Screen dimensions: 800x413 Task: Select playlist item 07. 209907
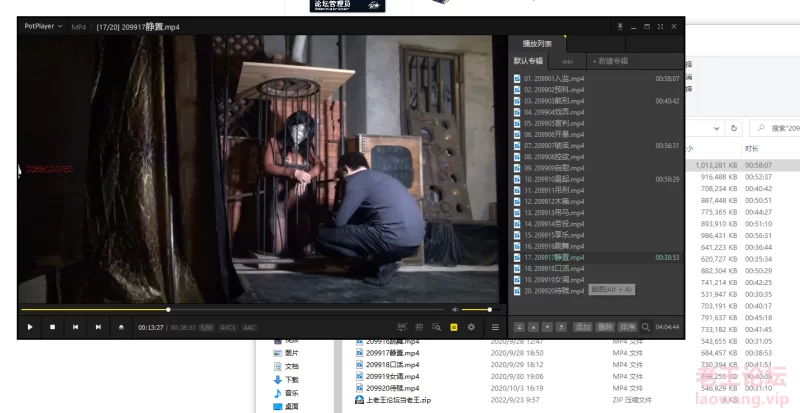[x=596, y=145]
